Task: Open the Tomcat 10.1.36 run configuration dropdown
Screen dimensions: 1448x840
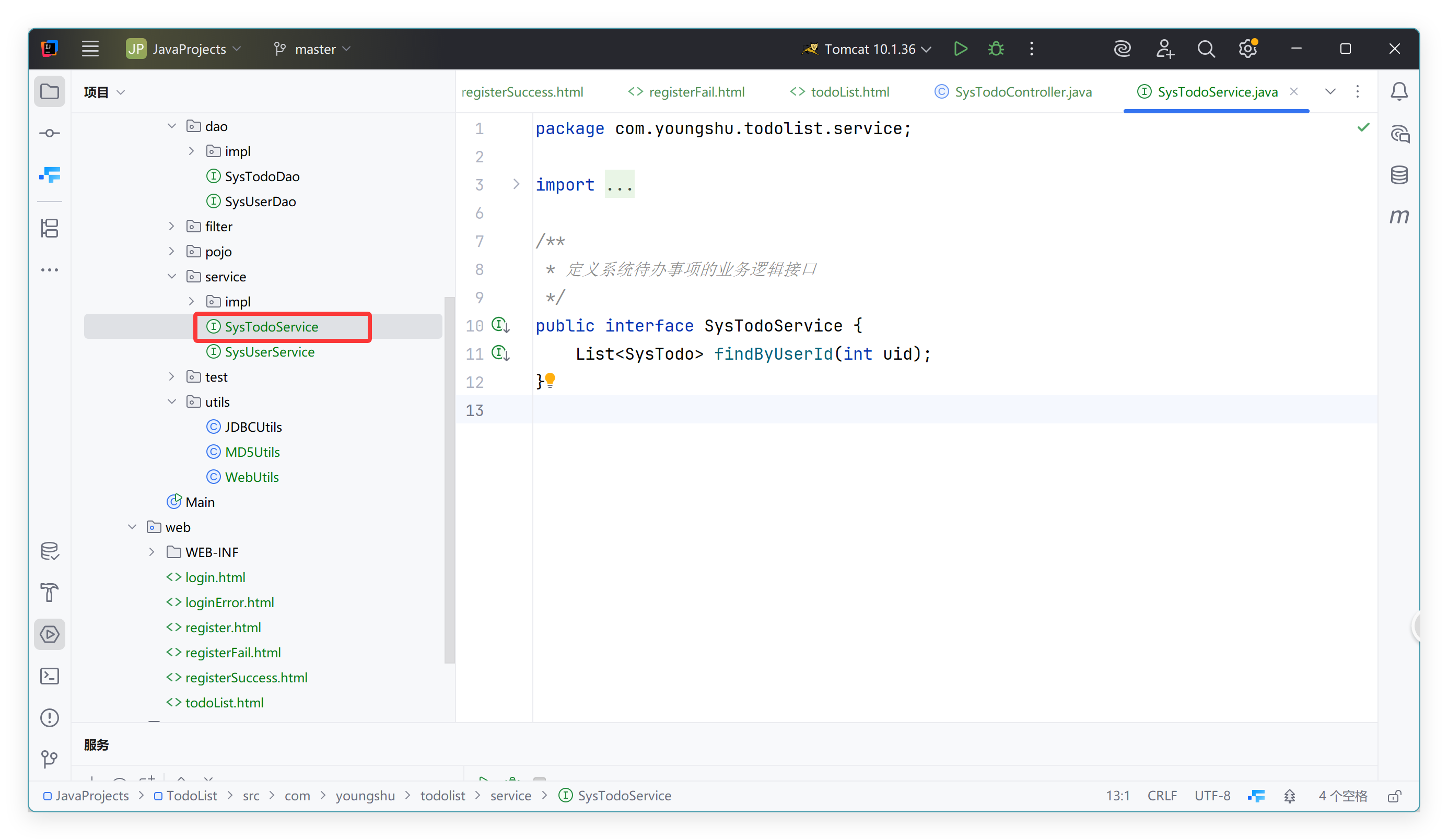Action: point(867,49)
